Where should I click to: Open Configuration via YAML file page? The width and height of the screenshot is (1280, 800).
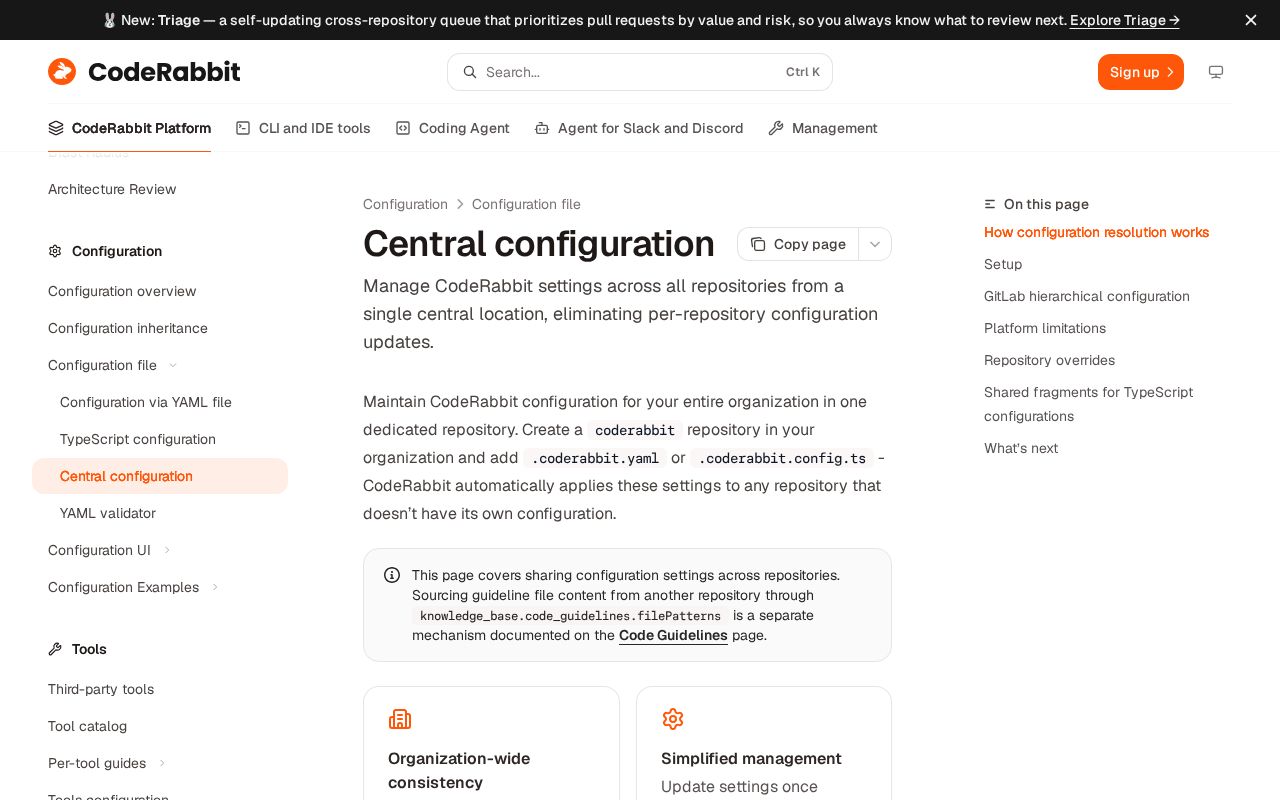tap(146, 402)
